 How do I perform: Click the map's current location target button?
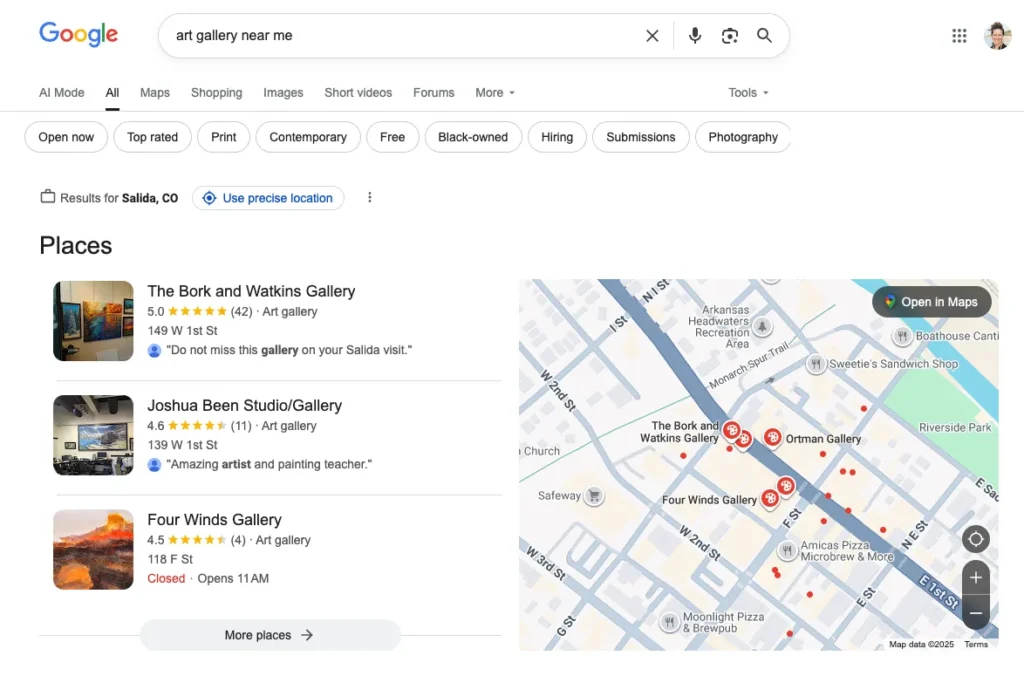976,539
